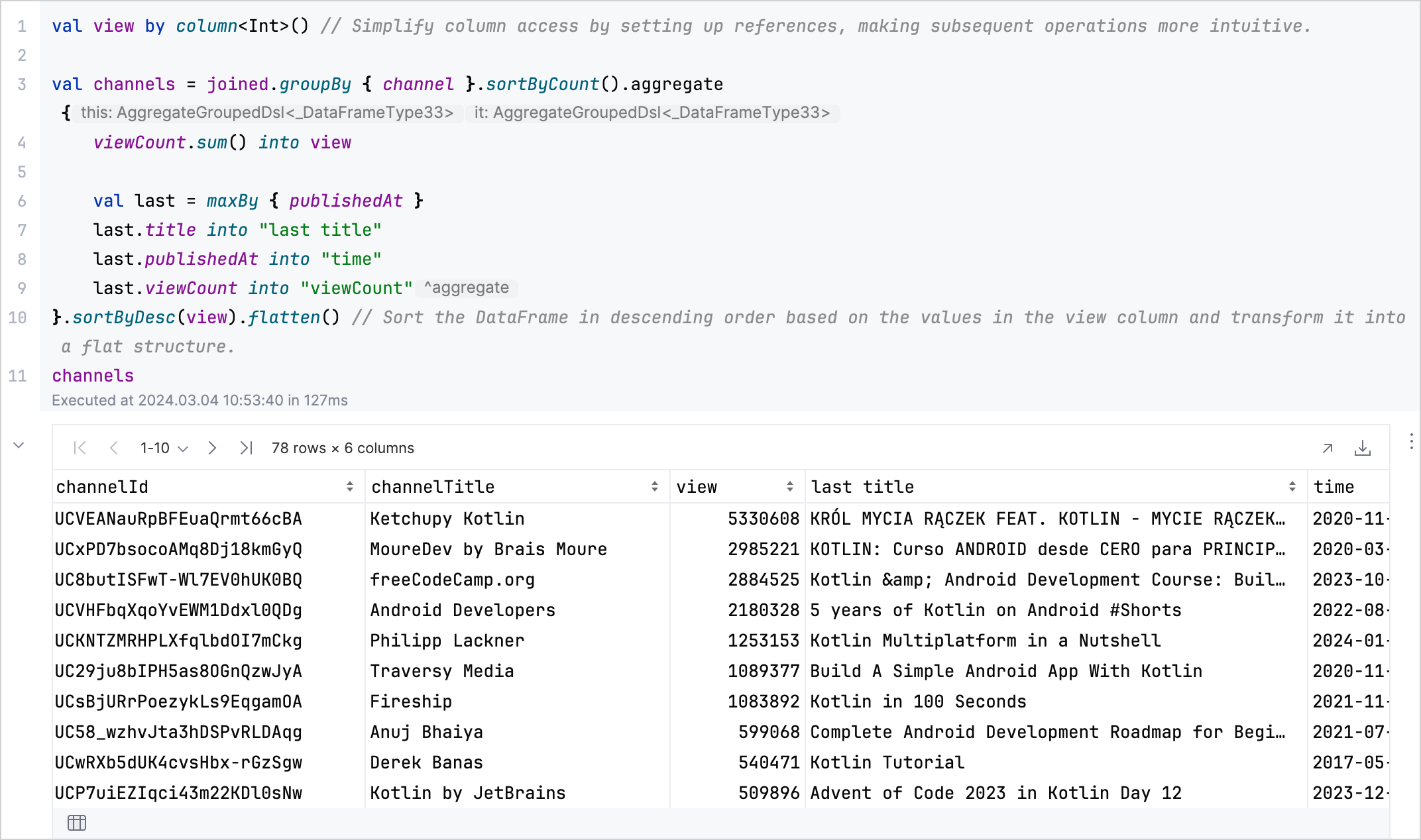This screenshot has width=1421, height=840.
Task: Click freeCodeCamp.org cell in table
Action: (452, 580)
